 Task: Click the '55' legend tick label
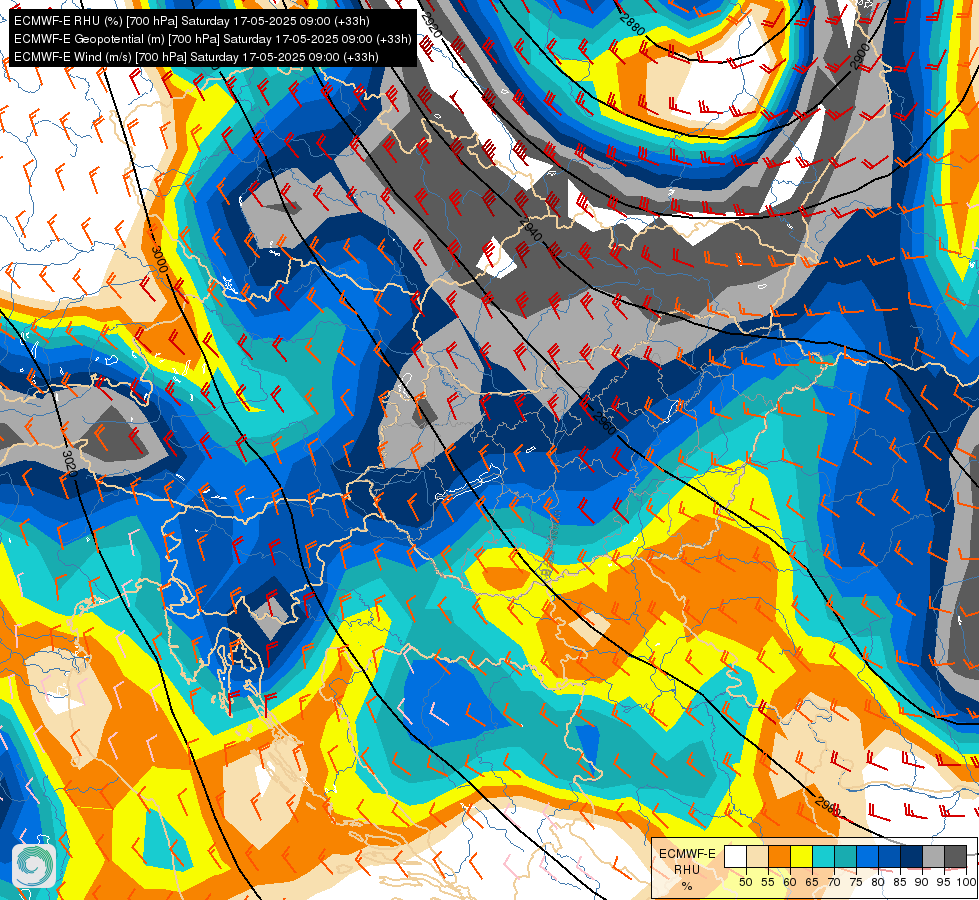coord(767,882)
